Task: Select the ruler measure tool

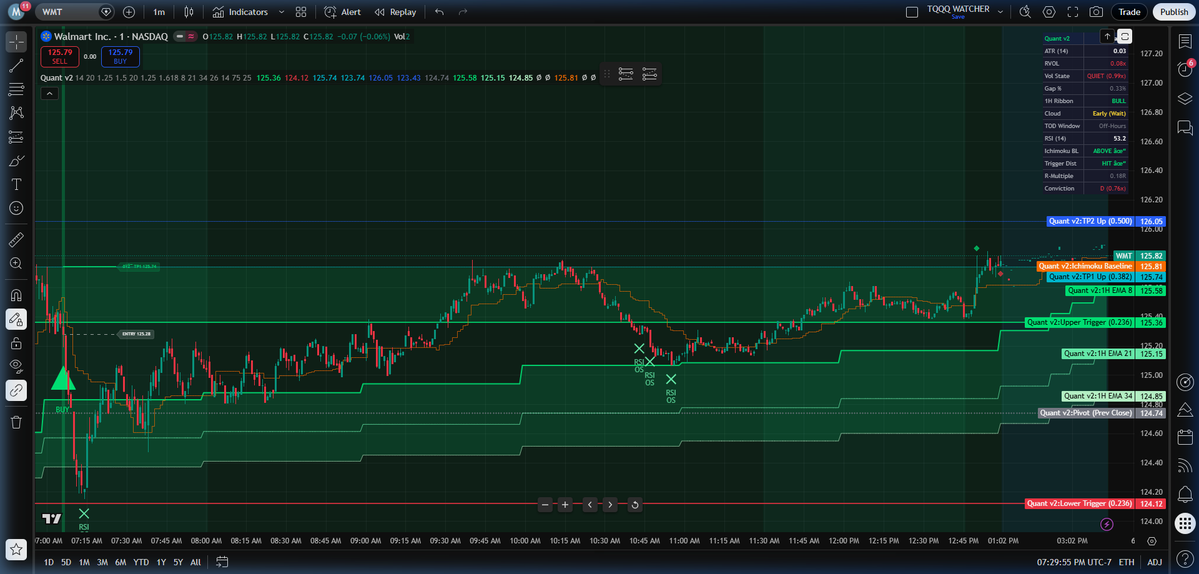Action: (x=16, y=241)
